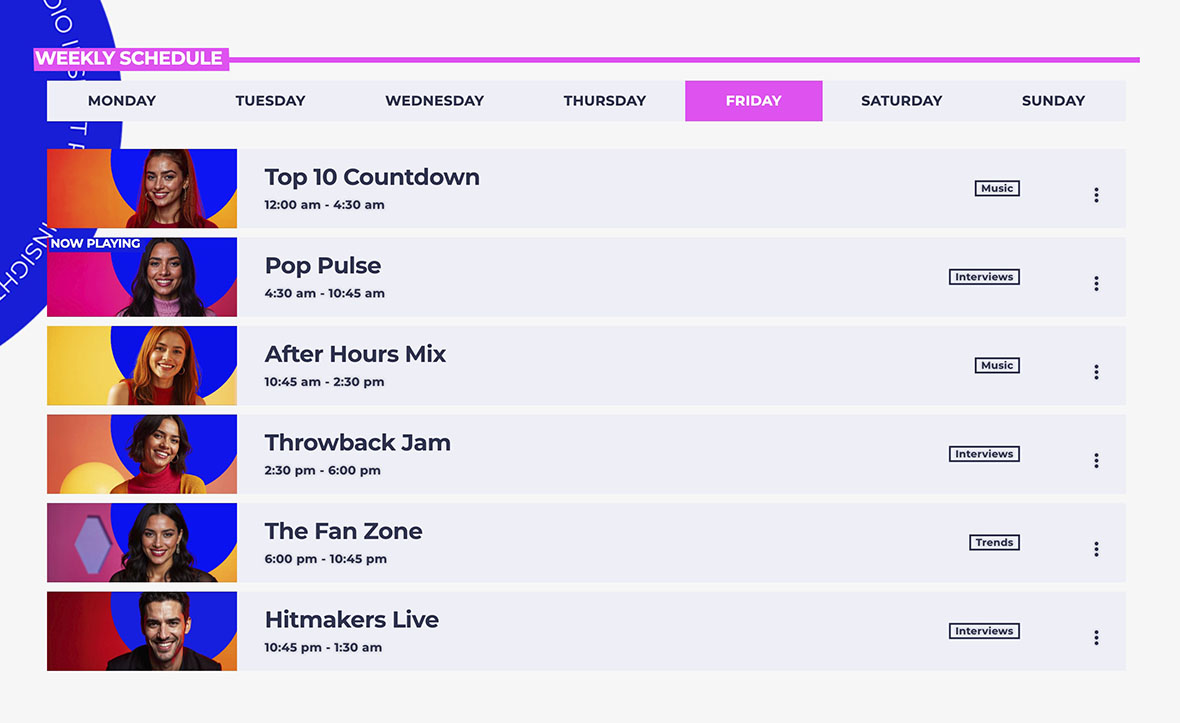
Task: Switch to the Thursday tab
Action: click(x=605, y=100)
